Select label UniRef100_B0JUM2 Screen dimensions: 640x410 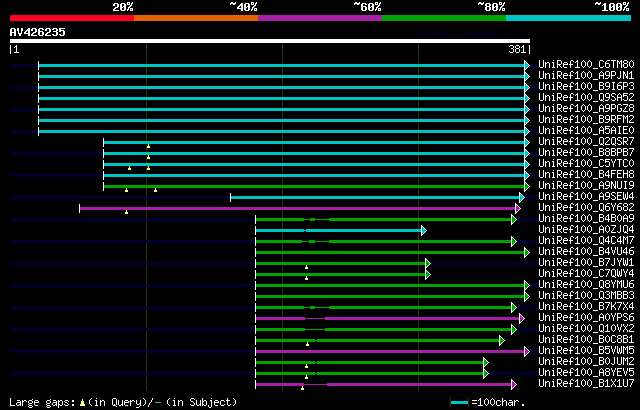tap(586, 361)
